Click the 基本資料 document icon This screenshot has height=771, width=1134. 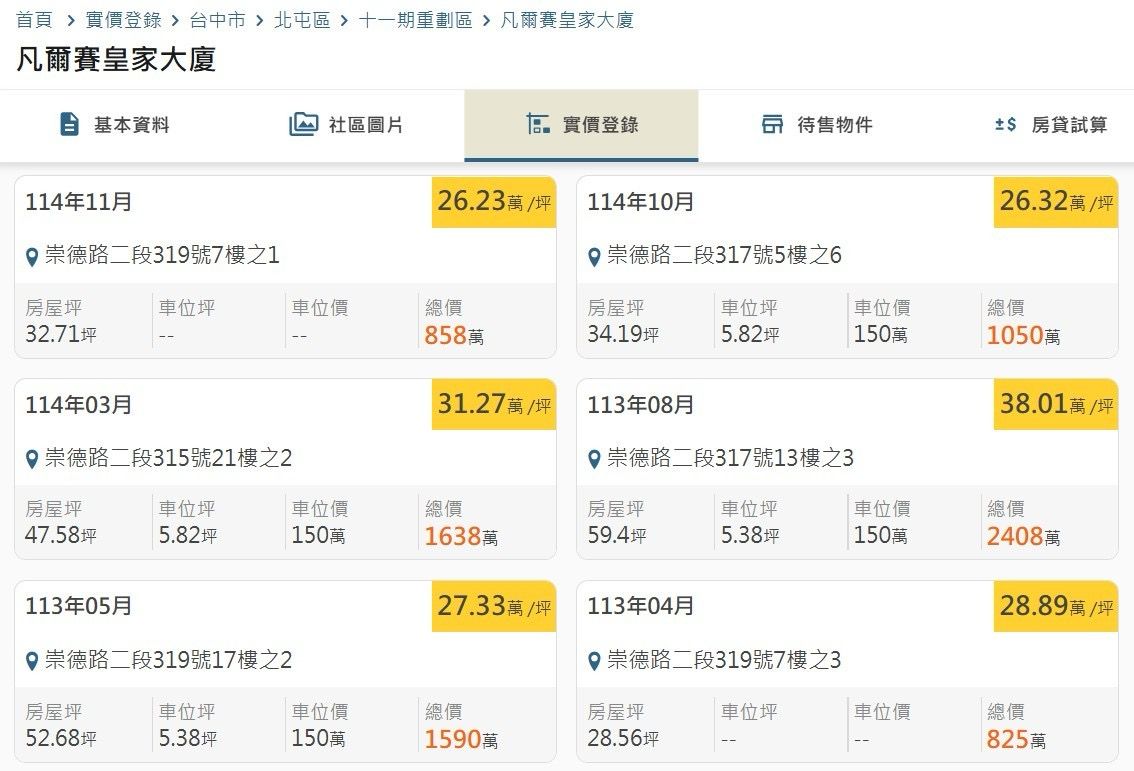pos(69,125)
